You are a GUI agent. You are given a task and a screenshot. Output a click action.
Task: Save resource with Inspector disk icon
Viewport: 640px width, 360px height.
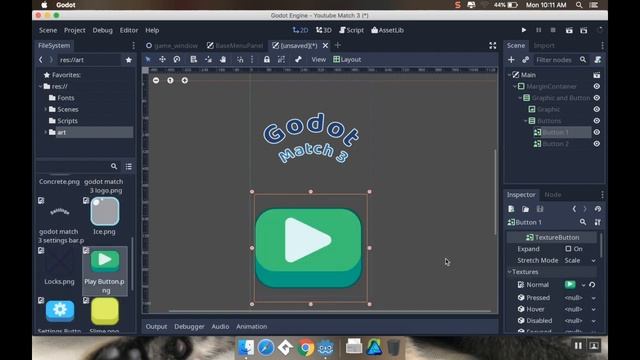click(x=540, y=209)
